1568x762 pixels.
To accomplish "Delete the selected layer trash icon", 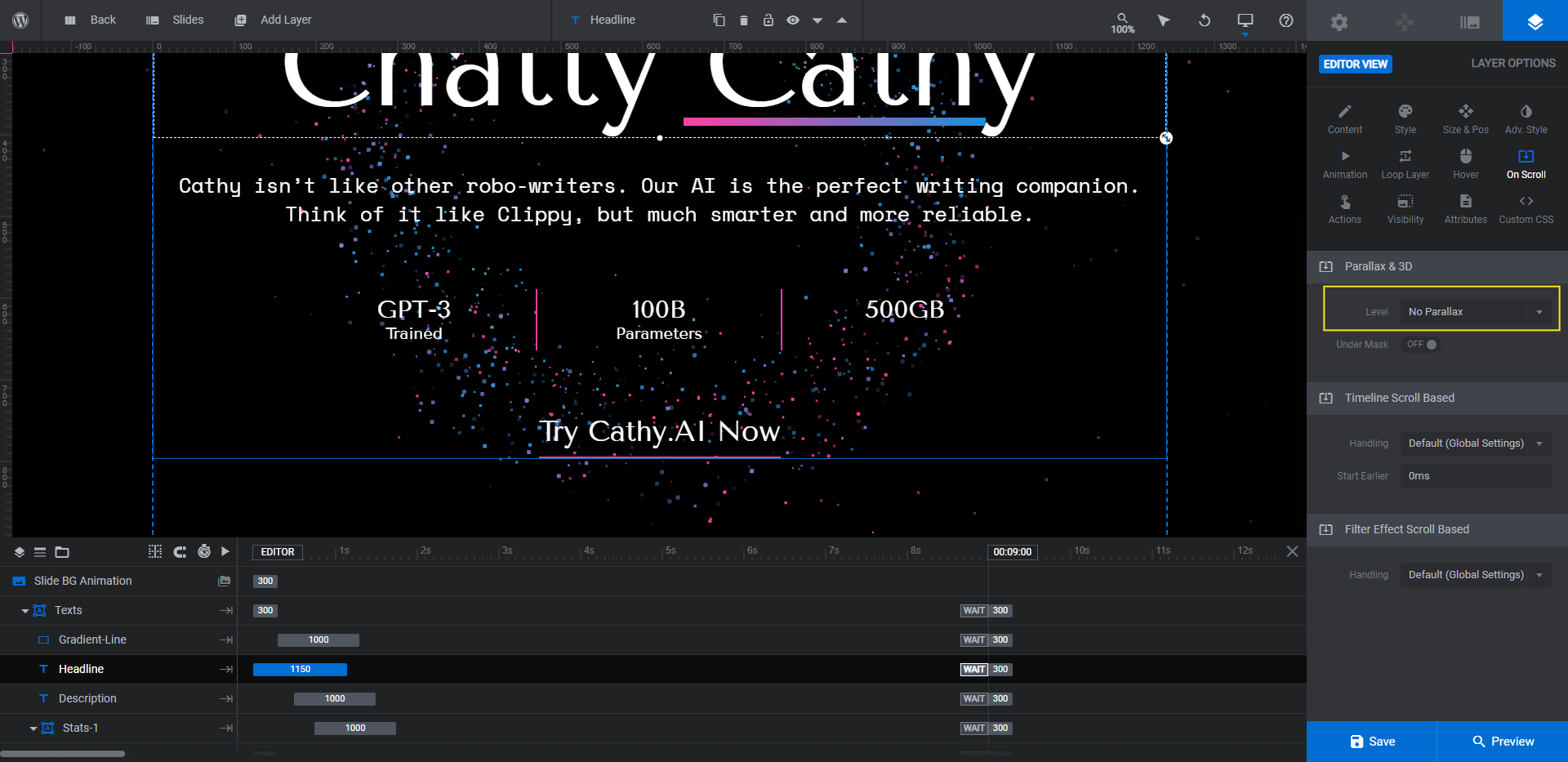I will tap(743, 20).
